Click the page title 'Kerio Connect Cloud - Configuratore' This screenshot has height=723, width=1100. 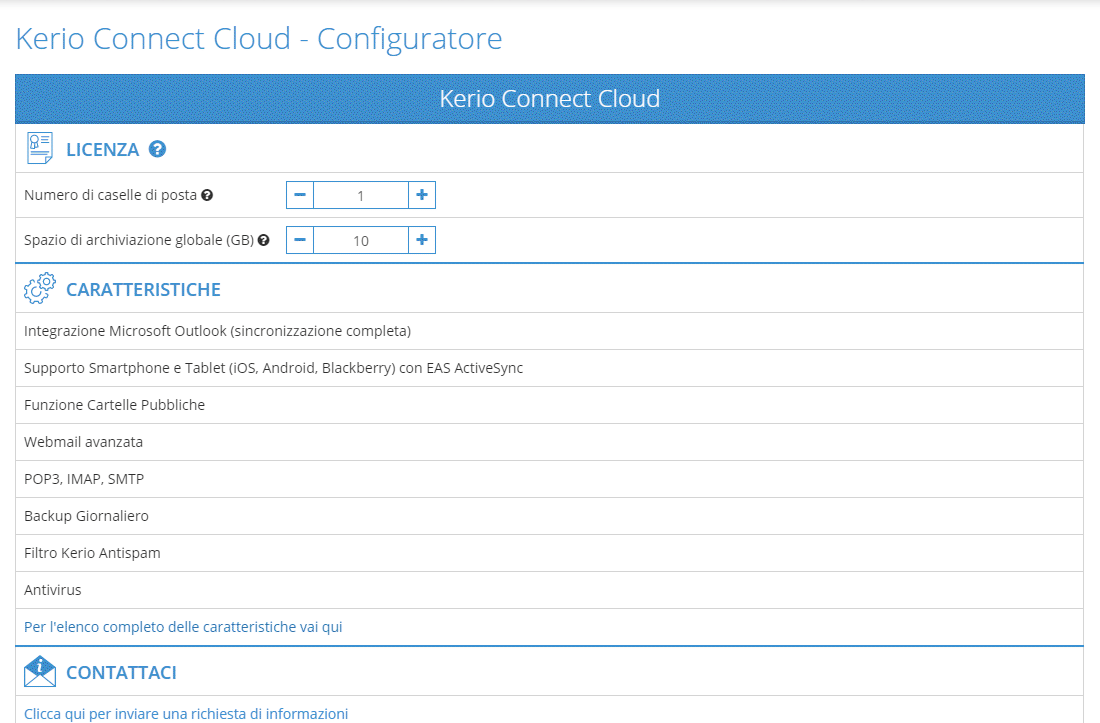pyautogui.click(x=259, y=39)
